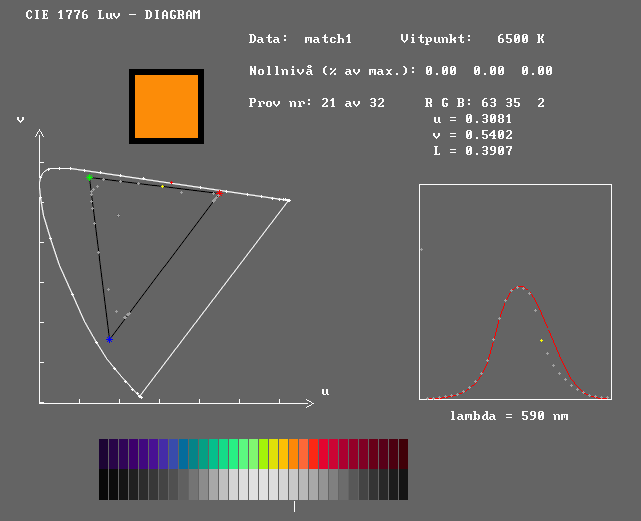641x521 pixels.
Task: Select the yellow point on the spectrum curve
Action: (541, 340)
